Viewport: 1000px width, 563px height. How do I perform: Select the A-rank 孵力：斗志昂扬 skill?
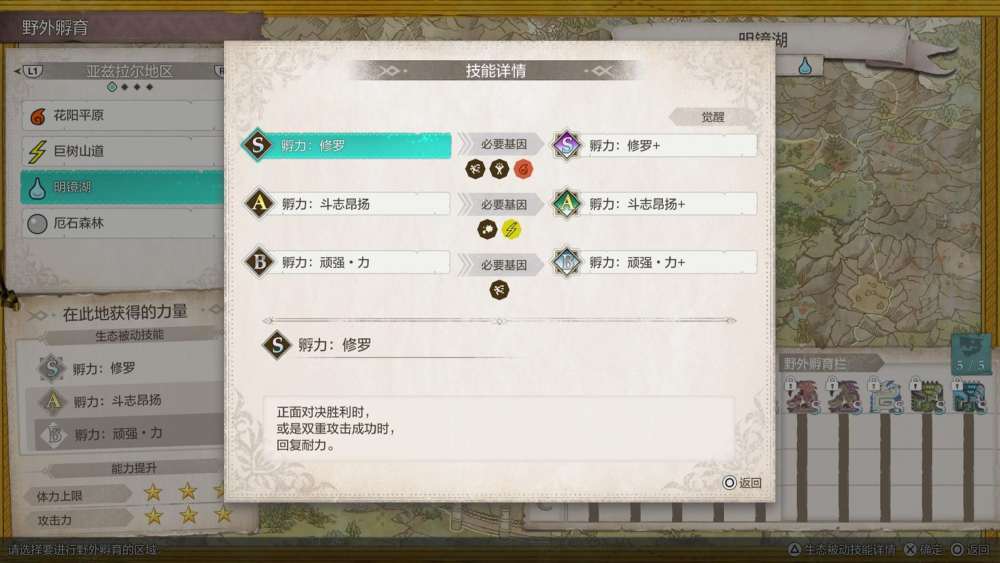pyautogui.click(x=348, y=204)
